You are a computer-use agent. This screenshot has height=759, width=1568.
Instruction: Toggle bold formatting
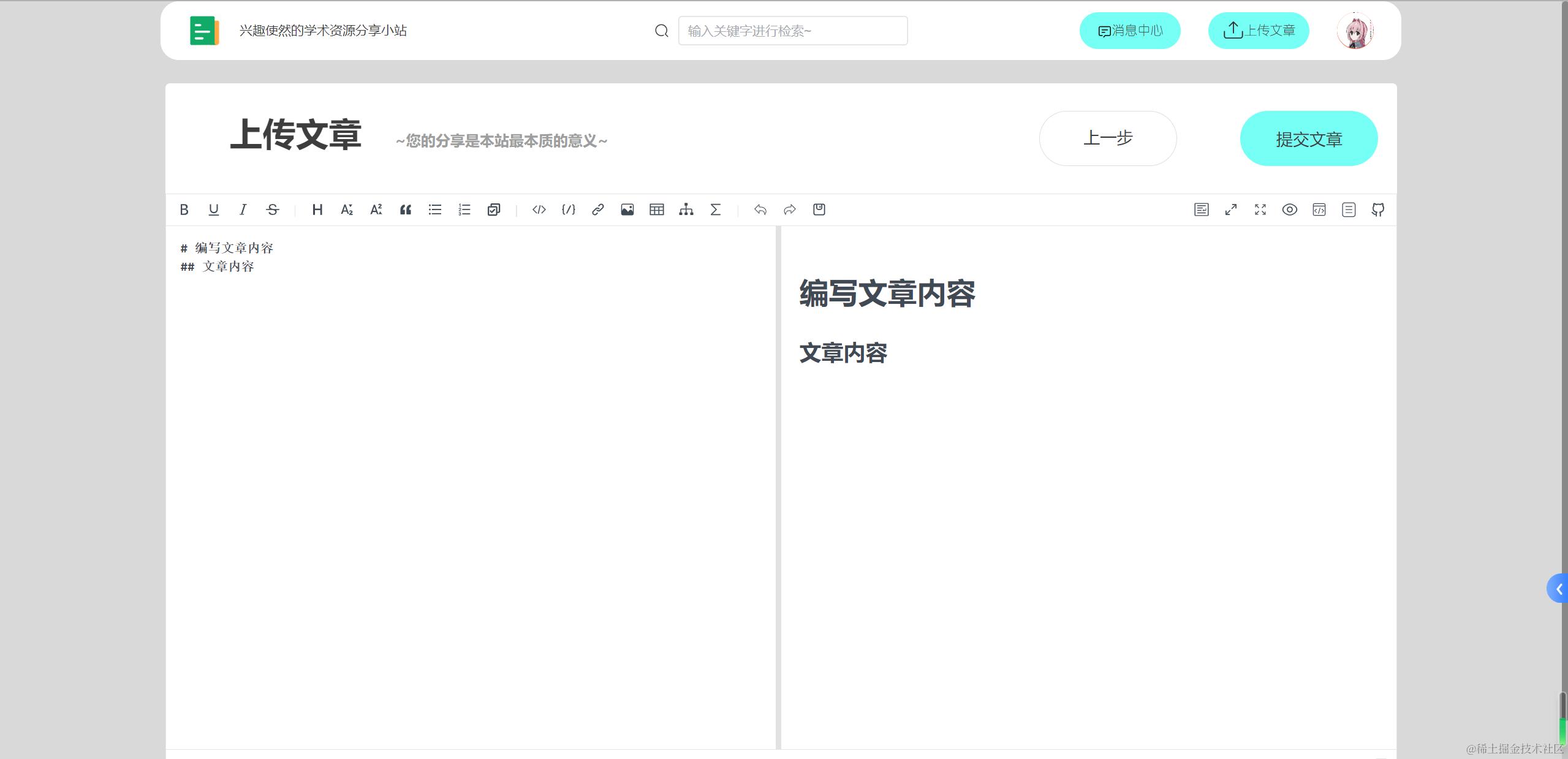(x=184, y=210)
